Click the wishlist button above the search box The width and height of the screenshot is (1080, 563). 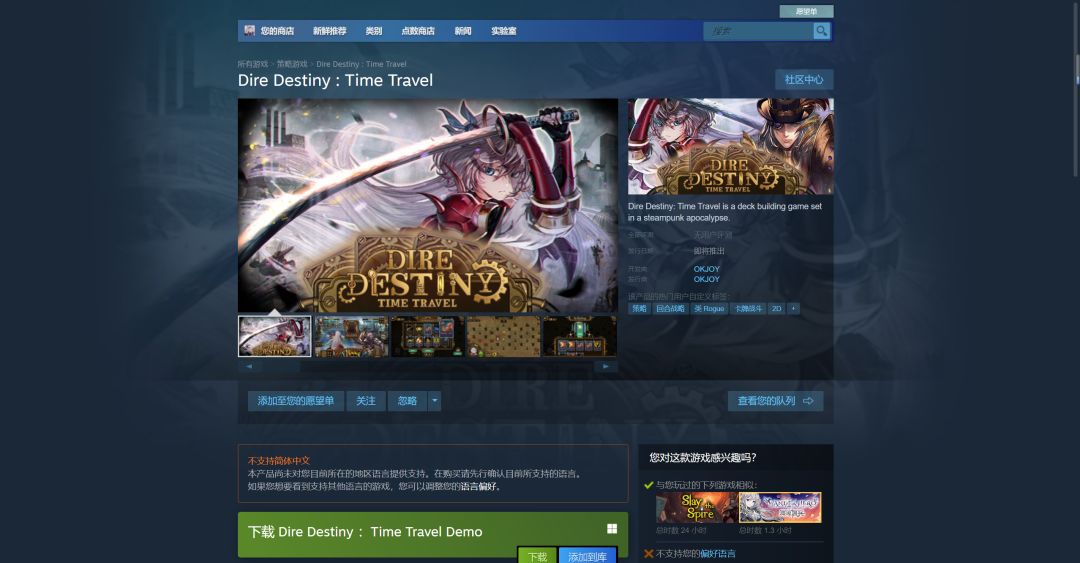[806, 12]
